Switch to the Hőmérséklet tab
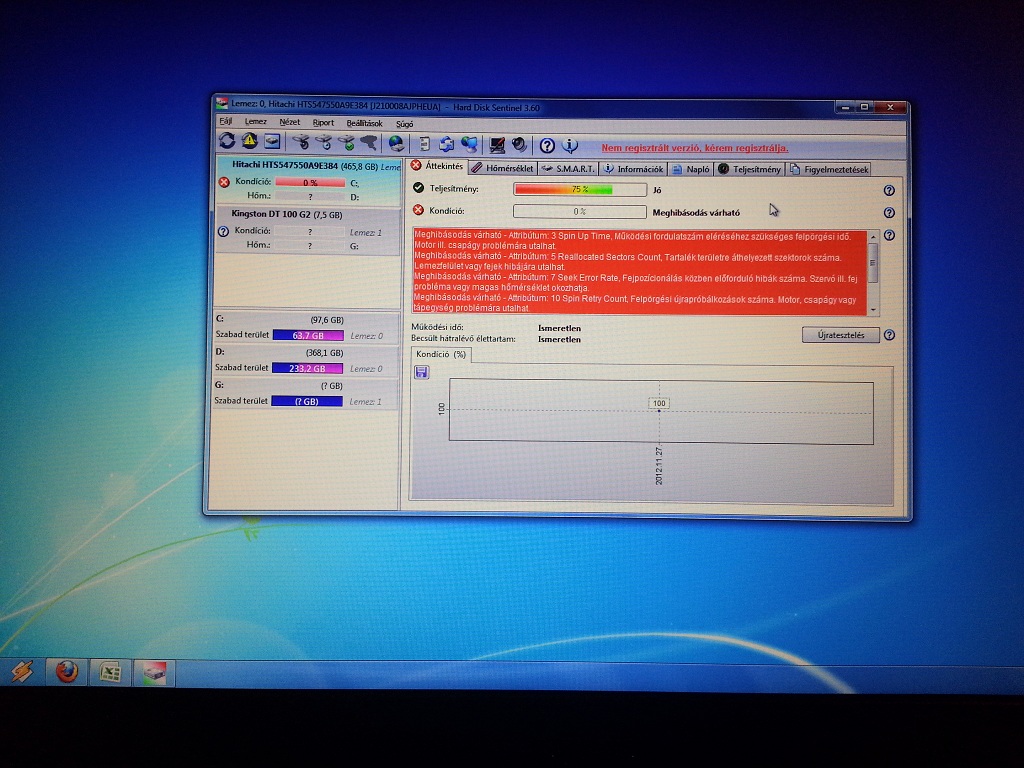 tap(502, 168)
